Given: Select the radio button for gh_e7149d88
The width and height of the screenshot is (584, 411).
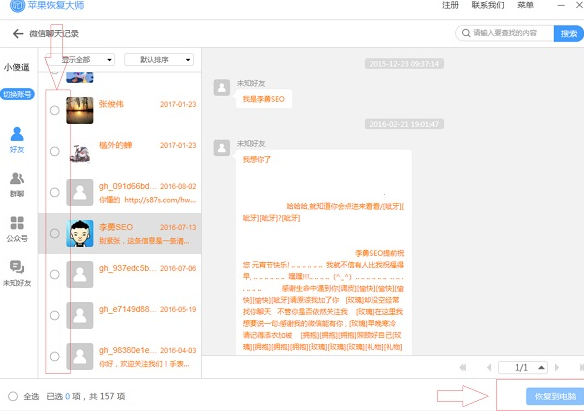Looking at the screenshot, I should click(54, 315).
